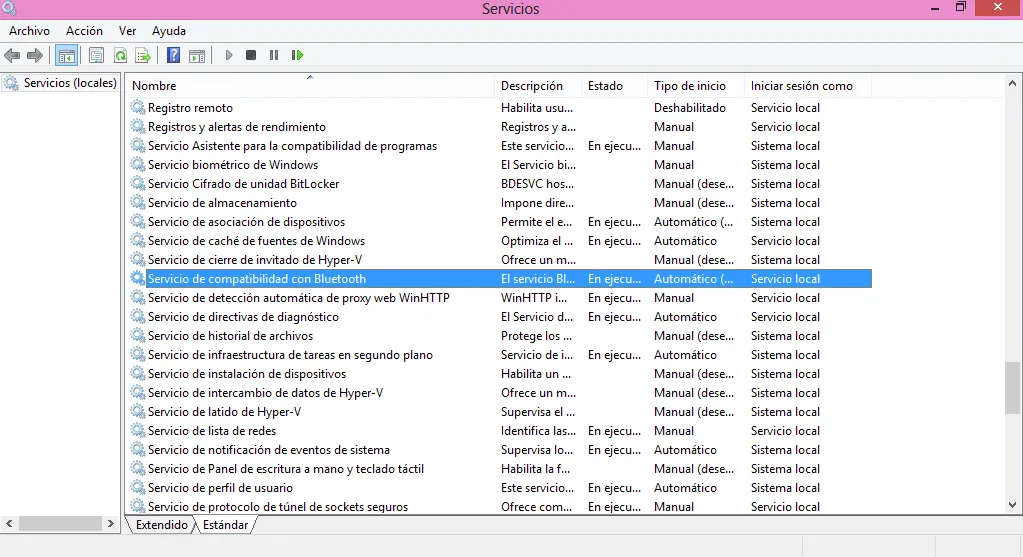Open the Help toolbar icon
Image resolution: width=1023 pixels, height=557 pixels.
pyautogui.click(x=173, y=55)
